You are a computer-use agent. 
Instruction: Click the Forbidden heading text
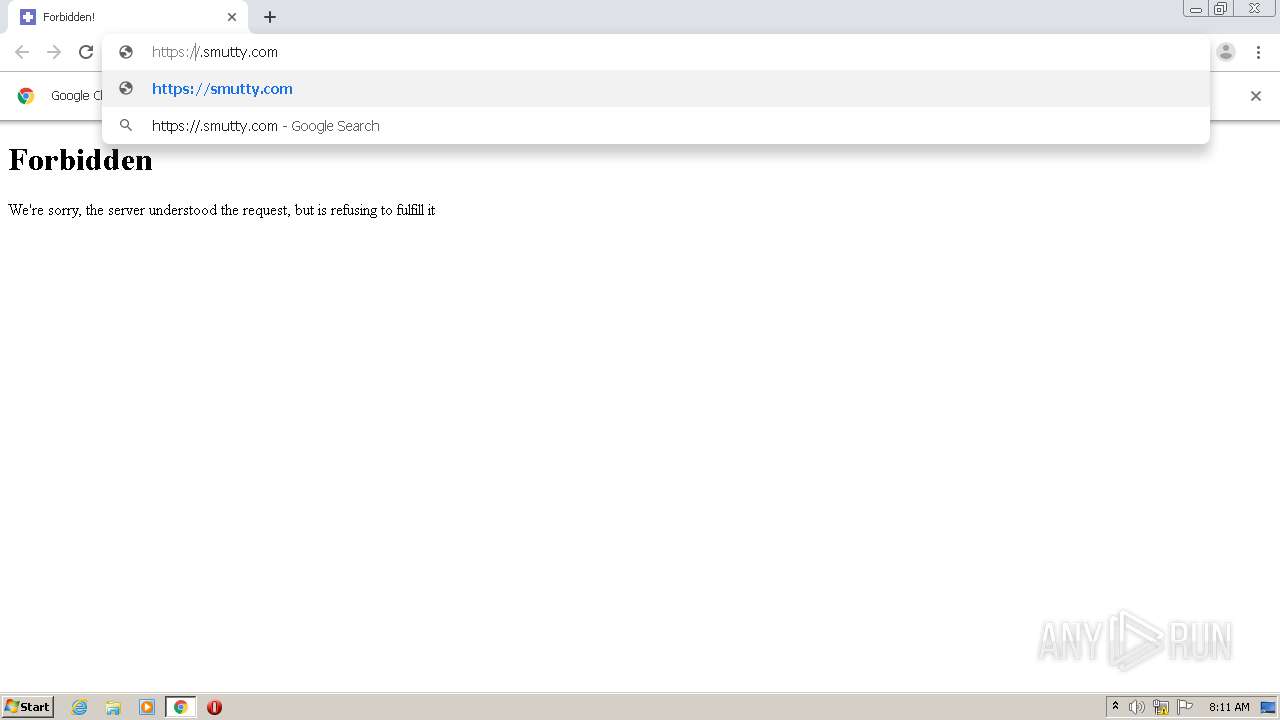[x=80, y=160]
